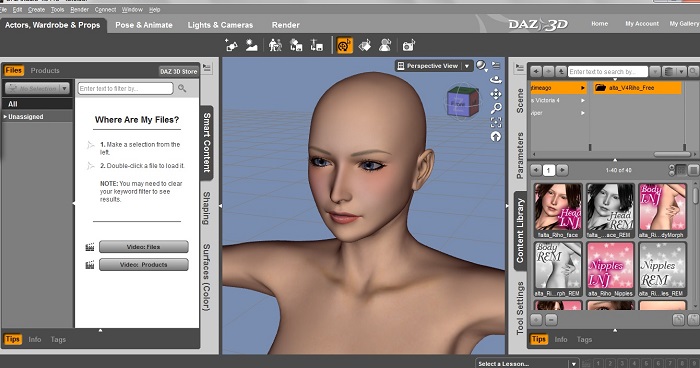Expand the Unassigned category

[x=5, y=117]
